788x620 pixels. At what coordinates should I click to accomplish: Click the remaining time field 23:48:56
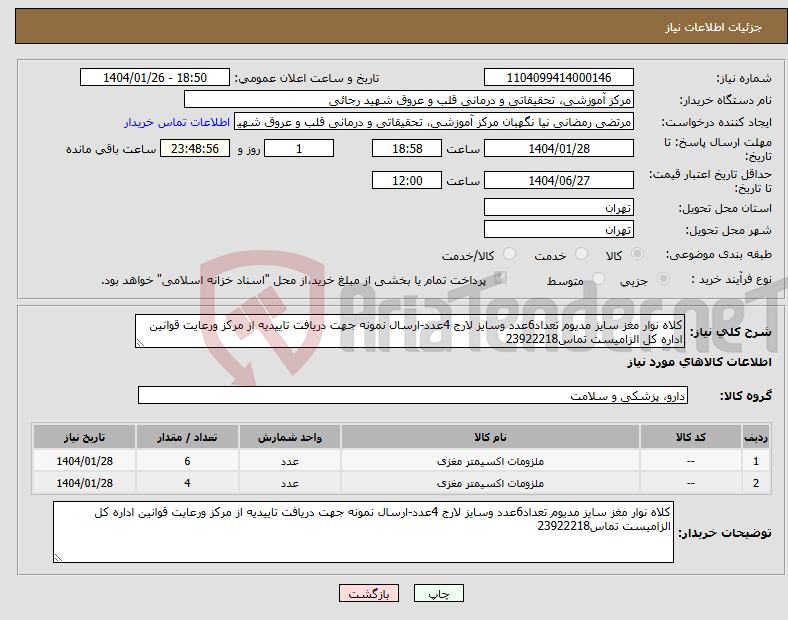tap(195, 148)
